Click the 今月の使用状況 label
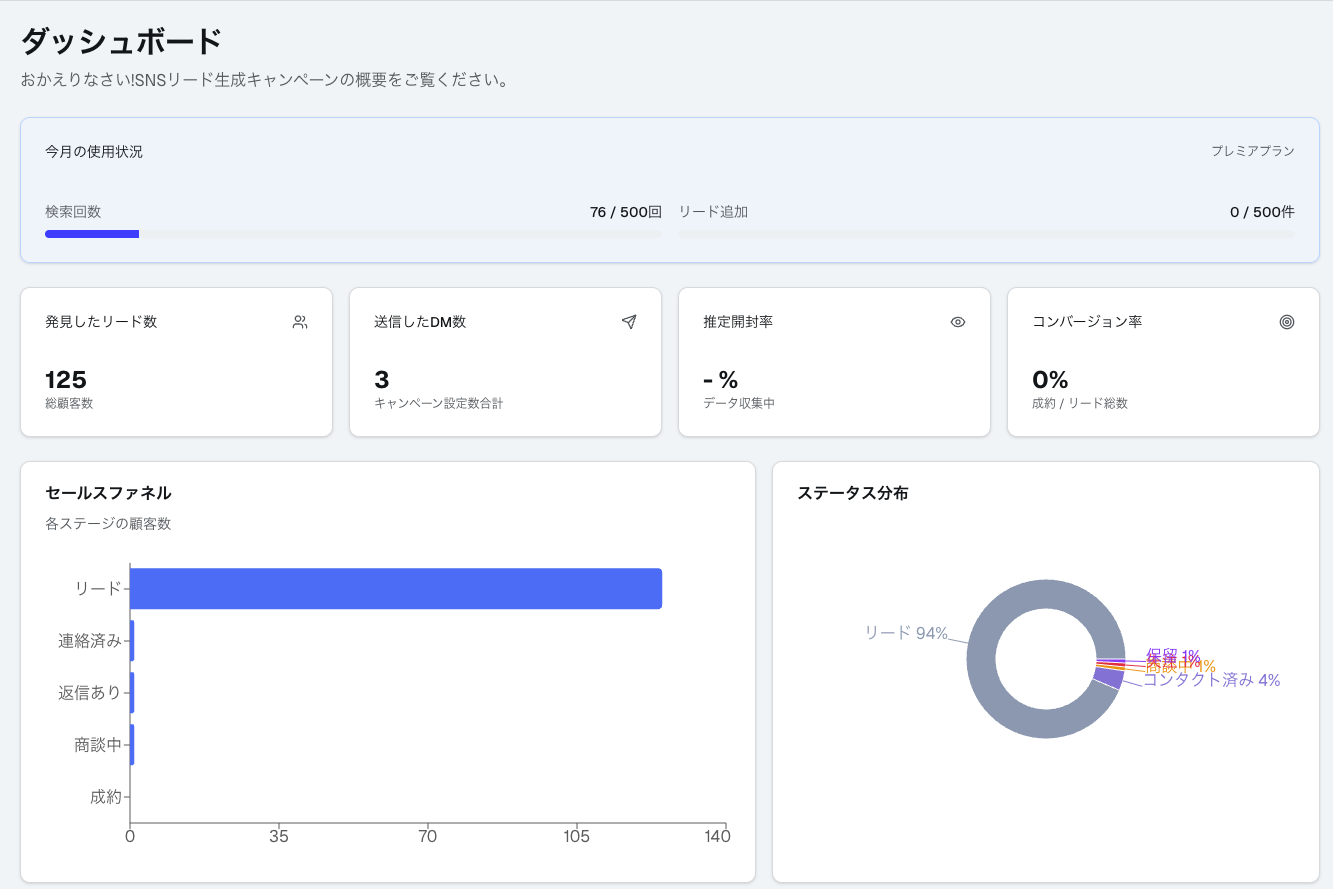The height and width of the screenshot is (889, 1333). click(94, 152)
